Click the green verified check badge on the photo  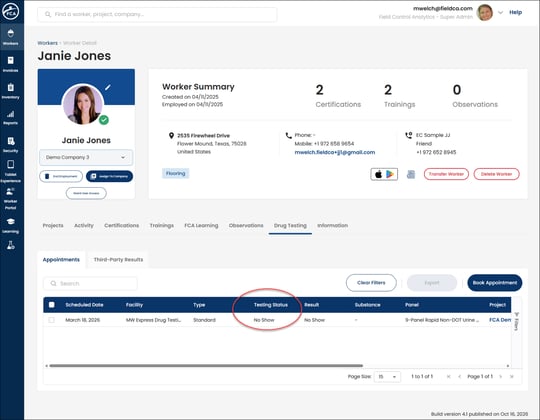[104, 120]
